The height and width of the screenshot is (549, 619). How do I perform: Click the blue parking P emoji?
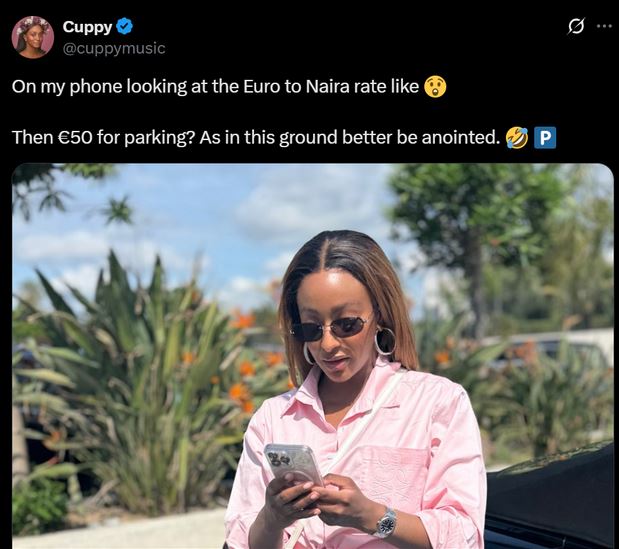[545, 138]
